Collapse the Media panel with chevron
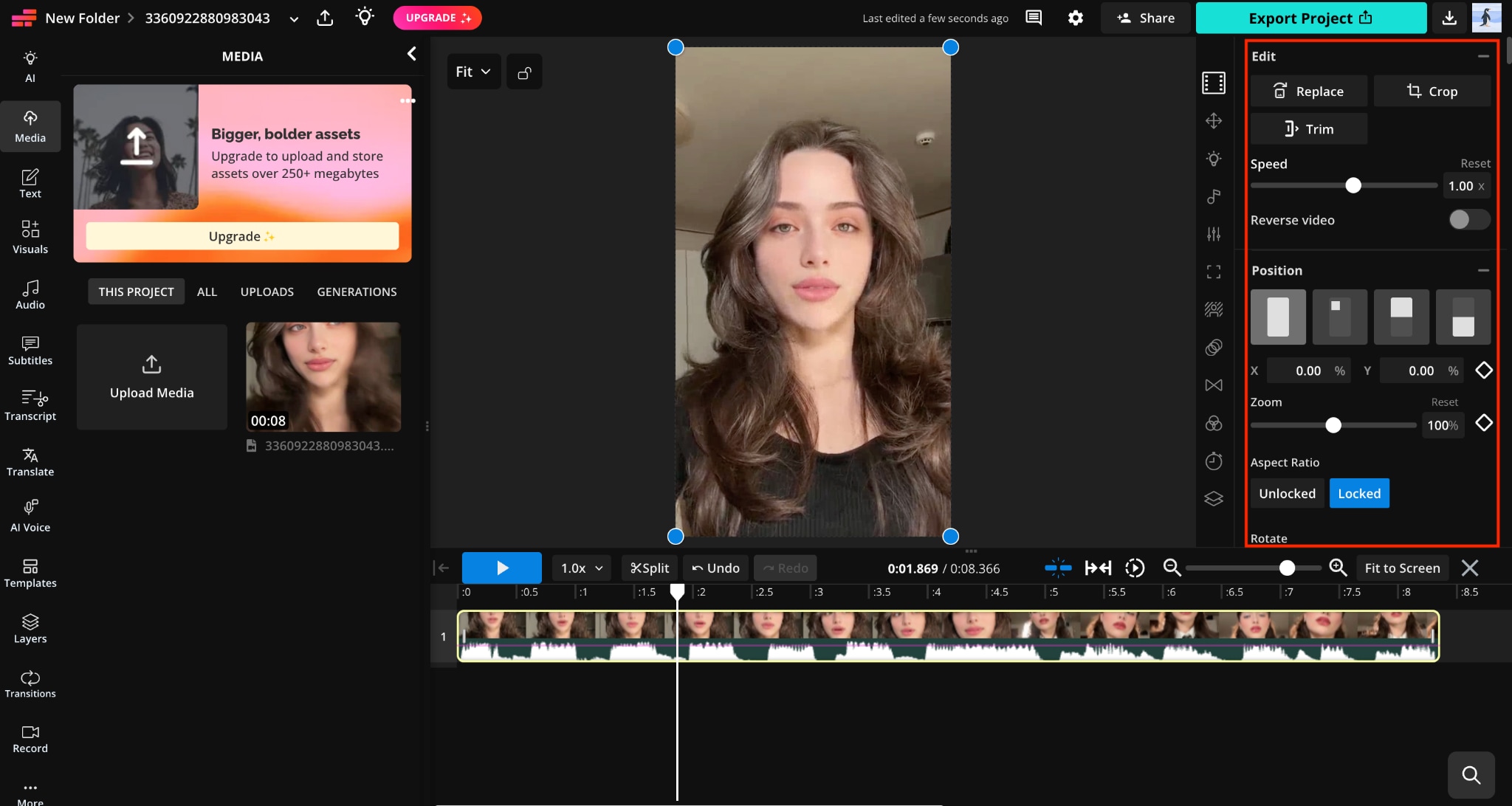Image resolution: width=1512 pixels, height=806 pixels. point(412,54)
